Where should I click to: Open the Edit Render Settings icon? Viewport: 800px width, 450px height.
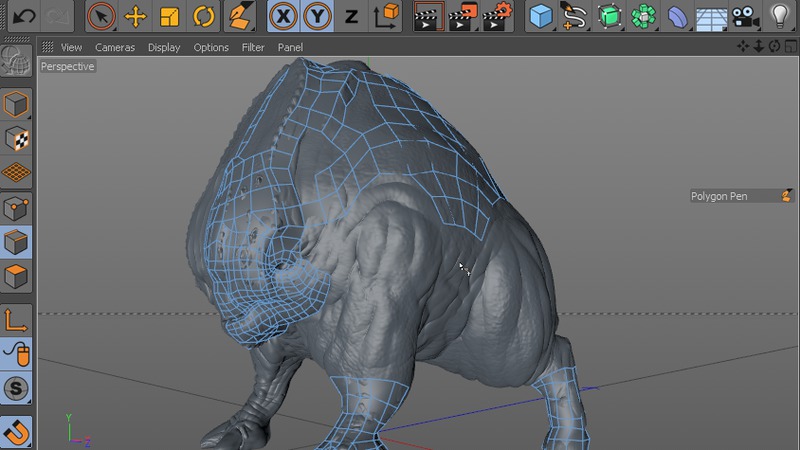(496, 16)
